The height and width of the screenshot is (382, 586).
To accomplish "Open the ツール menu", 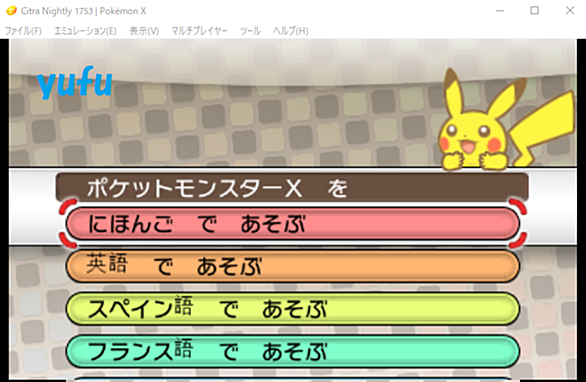I will pos(250,31).
